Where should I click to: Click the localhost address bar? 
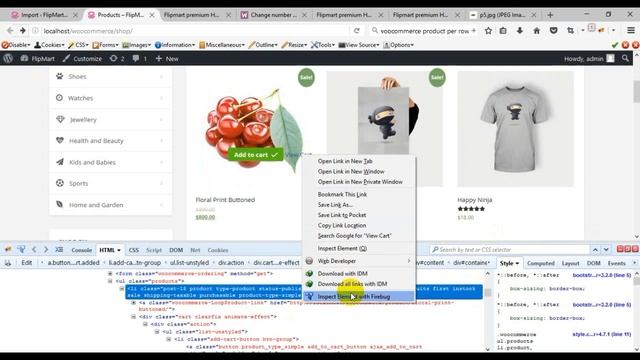192,31
